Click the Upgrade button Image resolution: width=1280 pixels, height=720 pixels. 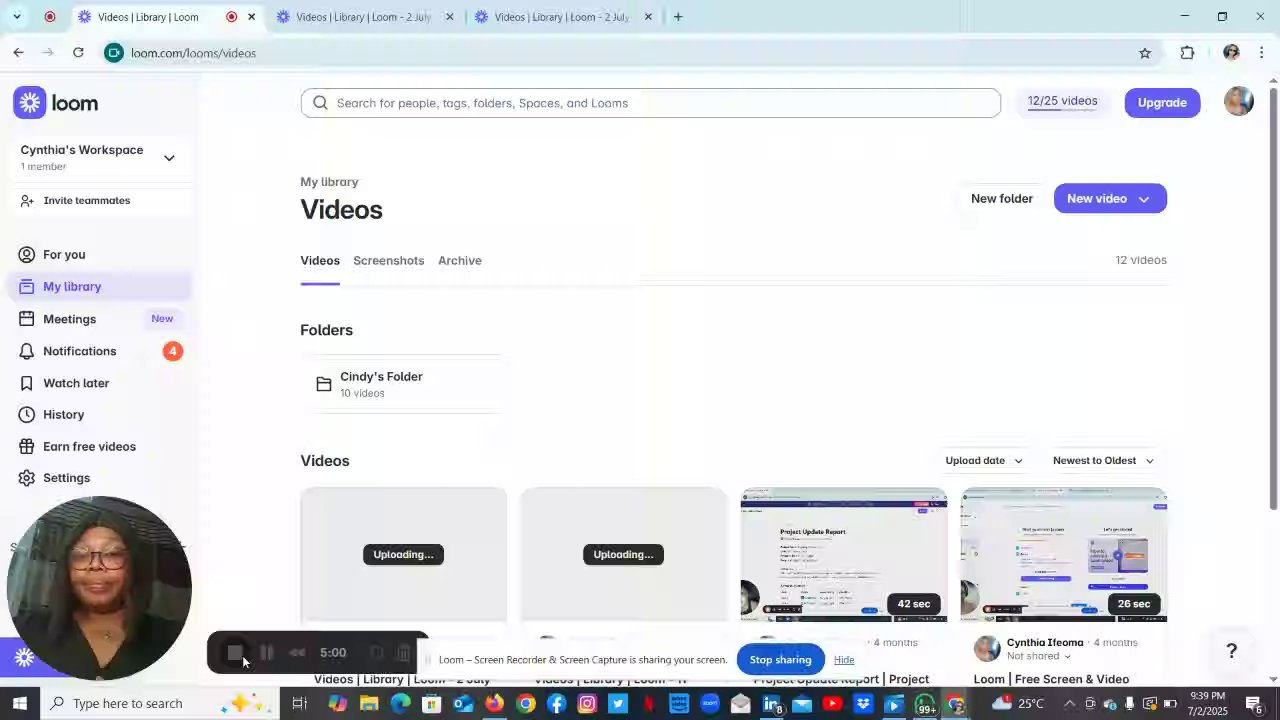click(1162, 102)
